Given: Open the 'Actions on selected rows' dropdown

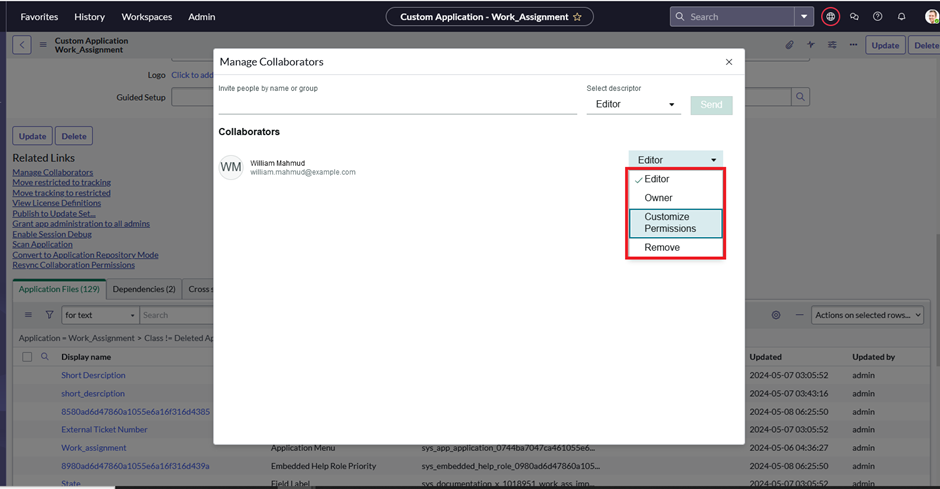Looking at the screenshot, I should pos(867,315).
